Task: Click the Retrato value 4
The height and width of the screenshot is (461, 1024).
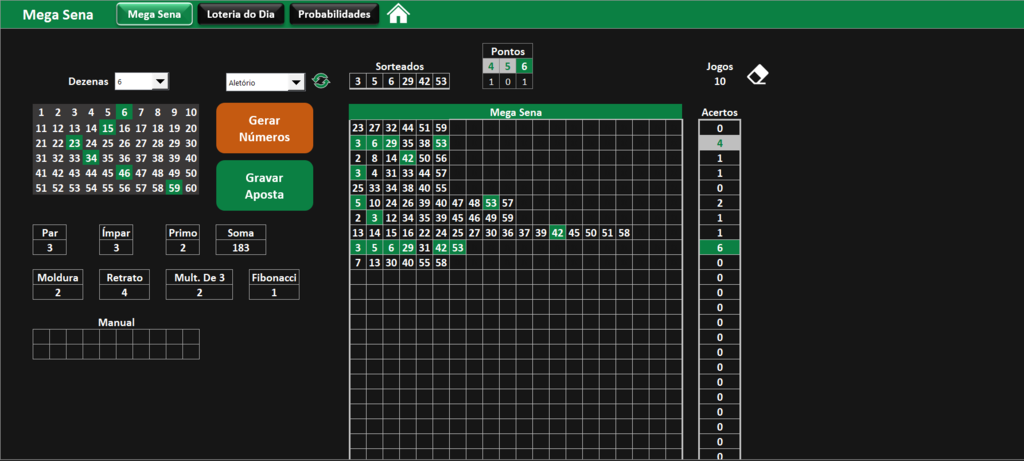Action: coord(125,293)
